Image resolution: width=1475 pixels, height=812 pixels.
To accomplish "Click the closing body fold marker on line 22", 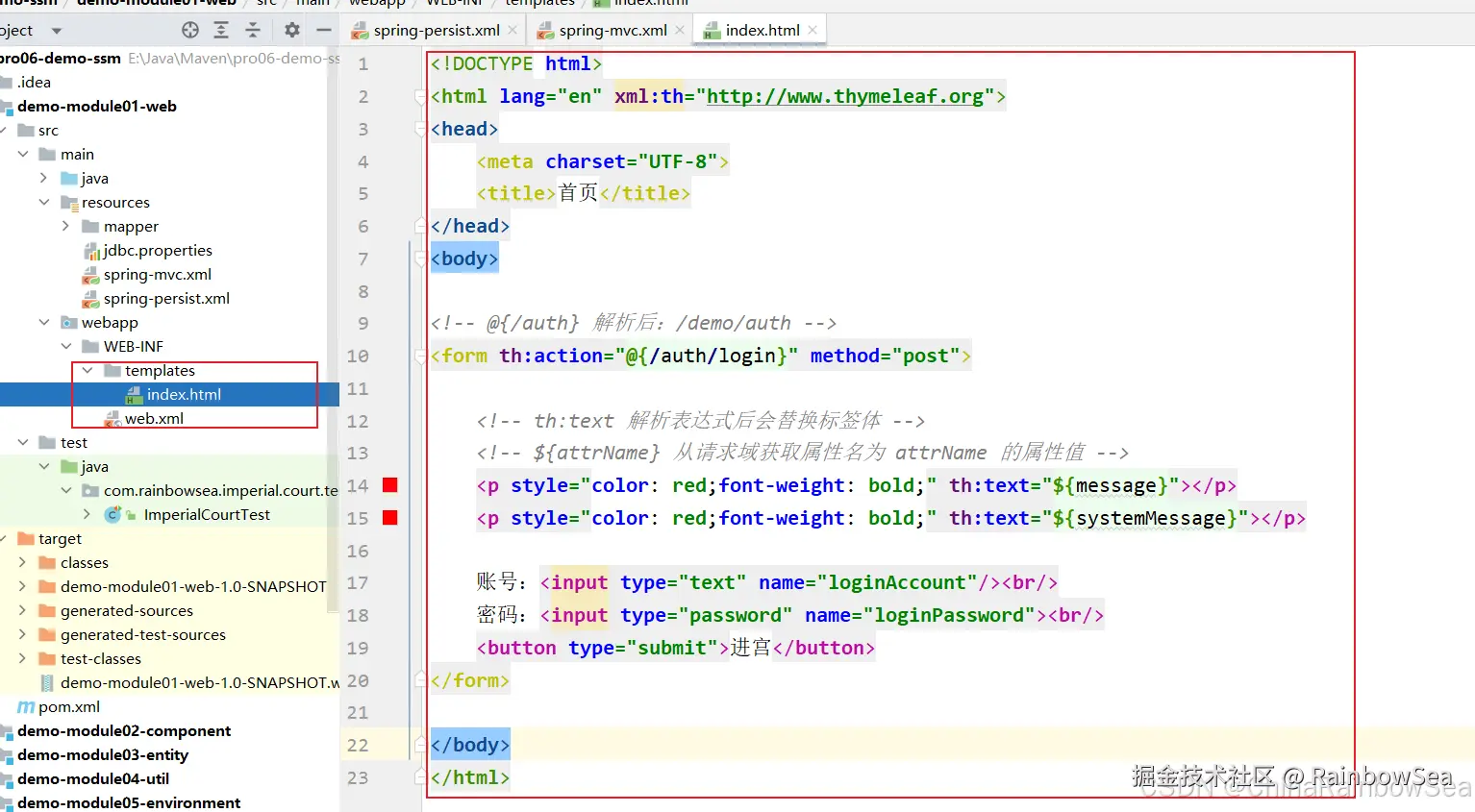I will pos(420,745).
